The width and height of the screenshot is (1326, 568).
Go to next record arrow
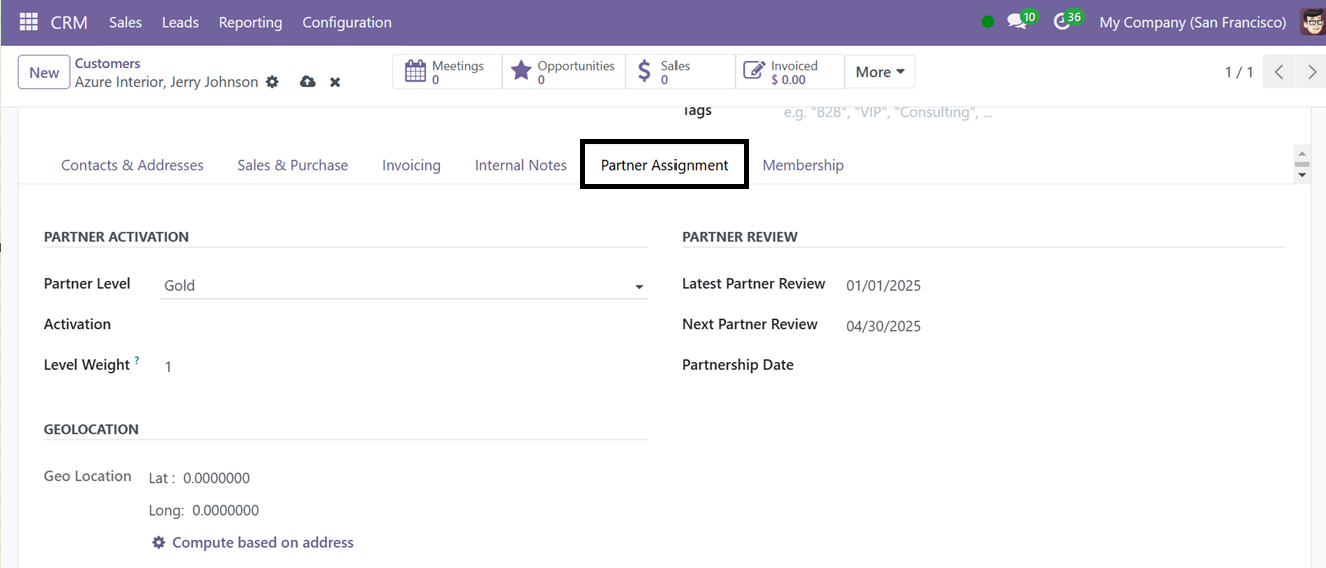pyautogui.click(x=1311, y=72)
